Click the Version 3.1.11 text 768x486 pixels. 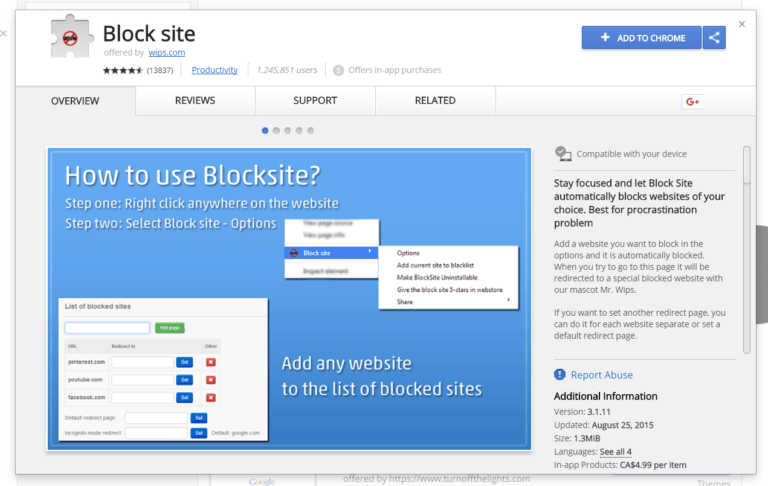[582, 412]
